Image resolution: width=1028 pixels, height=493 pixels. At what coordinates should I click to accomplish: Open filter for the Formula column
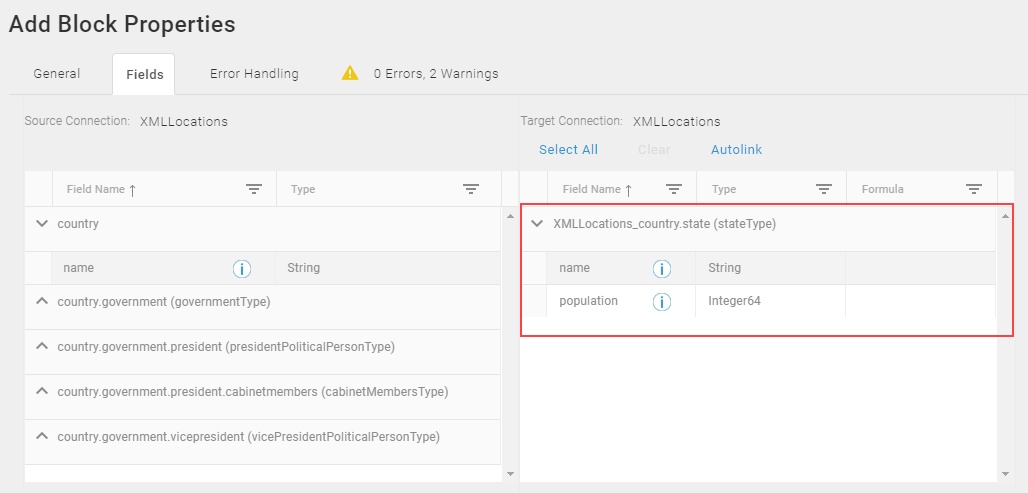pos(974,189)
